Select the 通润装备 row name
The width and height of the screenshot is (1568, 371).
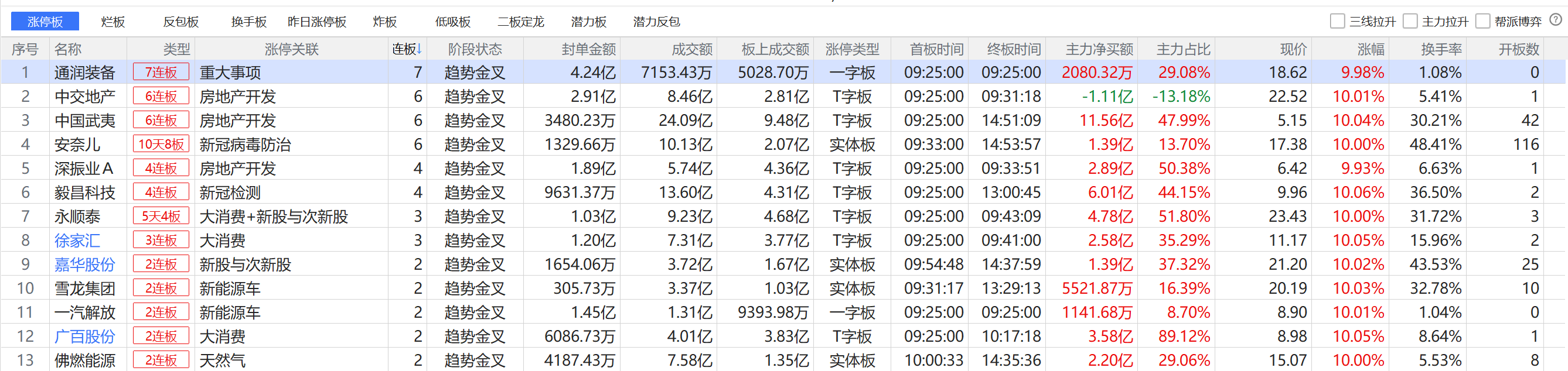84,73
